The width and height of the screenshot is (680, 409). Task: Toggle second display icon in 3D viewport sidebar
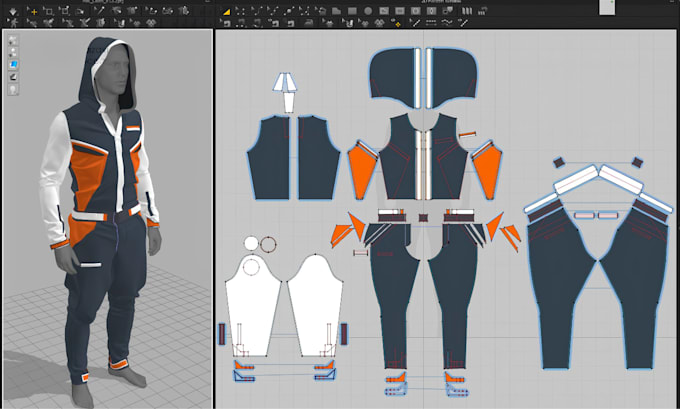click(x=13, y=52)
